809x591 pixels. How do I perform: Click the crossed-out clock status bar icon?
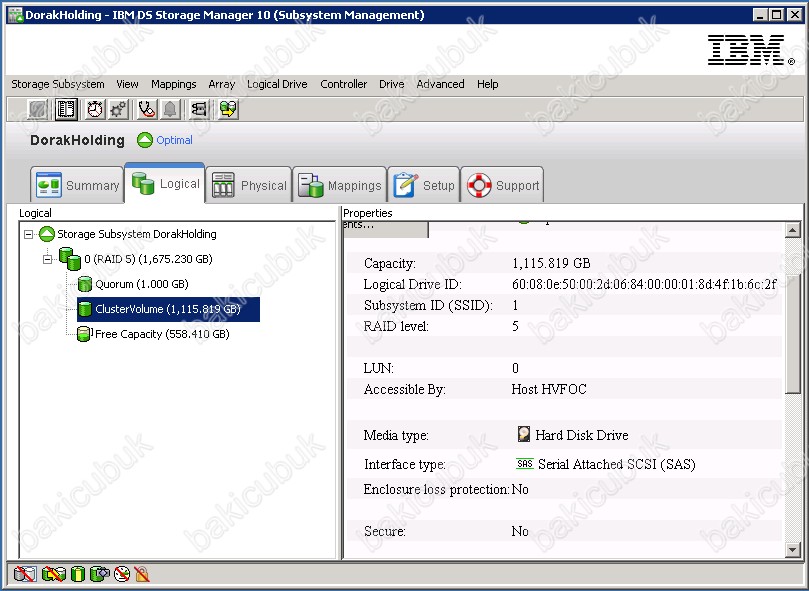pyautogui.click(x=122, y=573)
